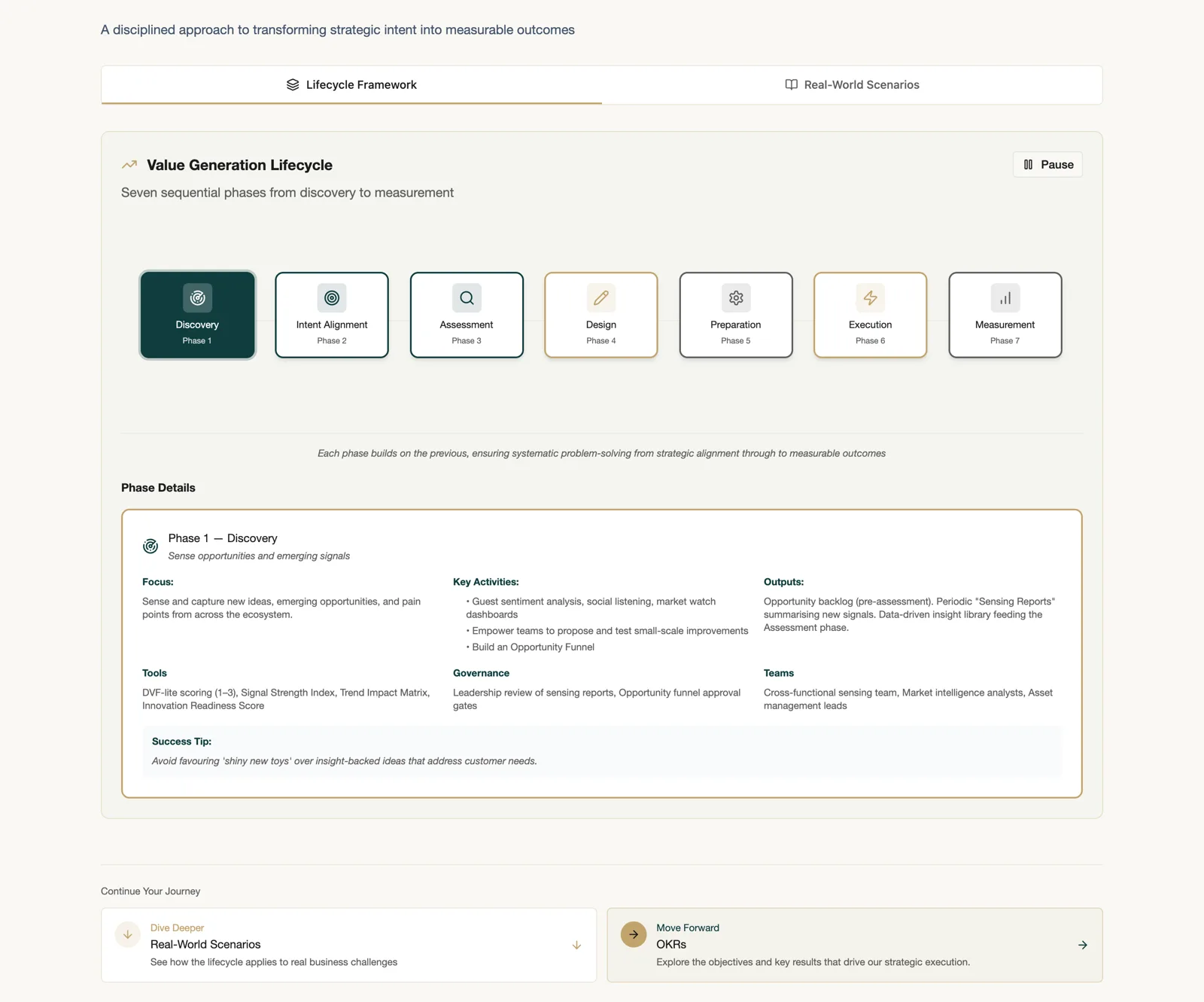This screenshot has width=1204, height=1002.
Task: Click the 'Phase 1 — Discovery' title
Action: (x=223, y=538)
